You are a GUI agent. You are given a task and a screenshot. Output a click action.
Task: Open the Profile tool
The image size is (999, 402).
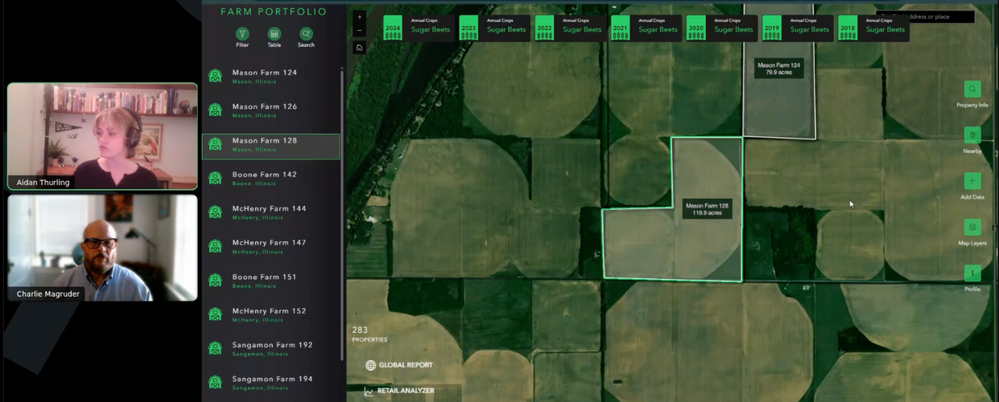pos(972,273)
